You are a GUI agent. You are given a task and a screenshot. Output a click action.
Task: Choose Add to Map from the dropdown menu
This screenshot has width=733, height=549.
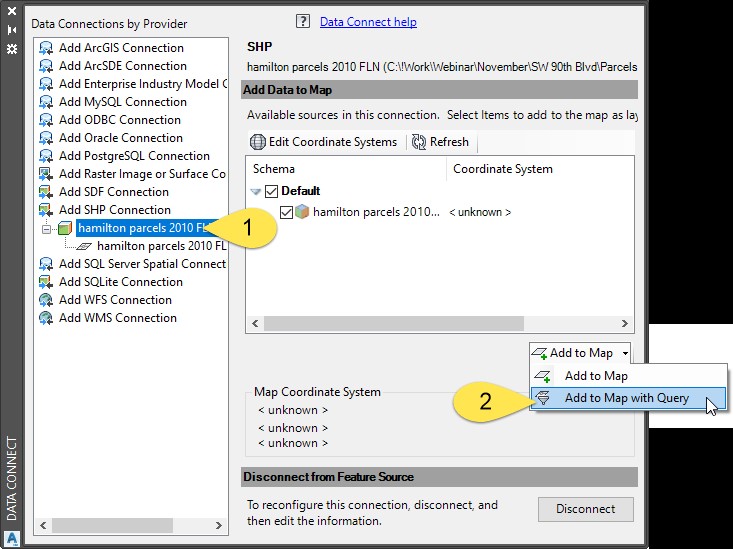click(x=629, y=376)
